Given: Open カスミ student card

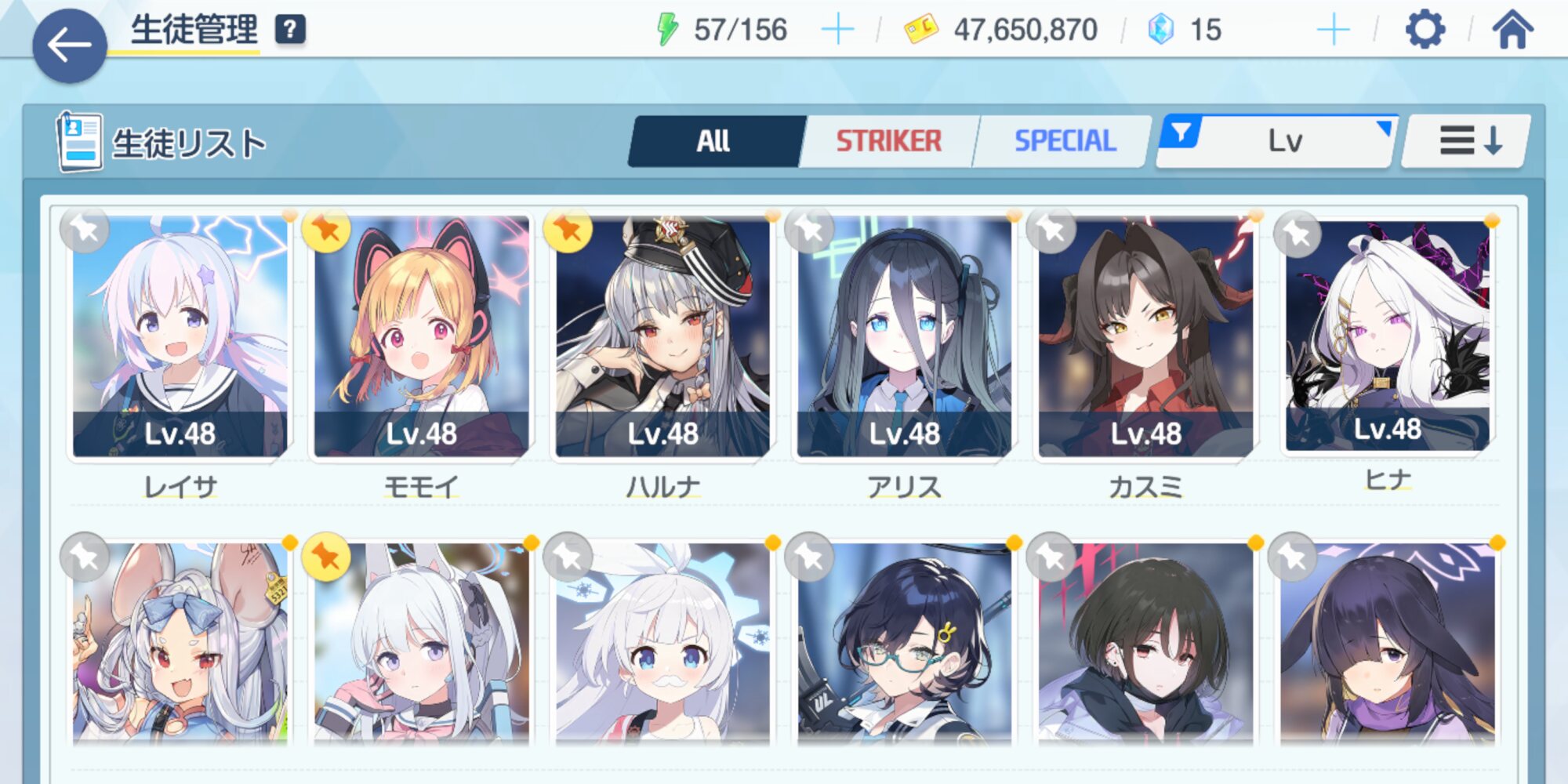Looking at the screenshot, I should tap(1145, 337).
